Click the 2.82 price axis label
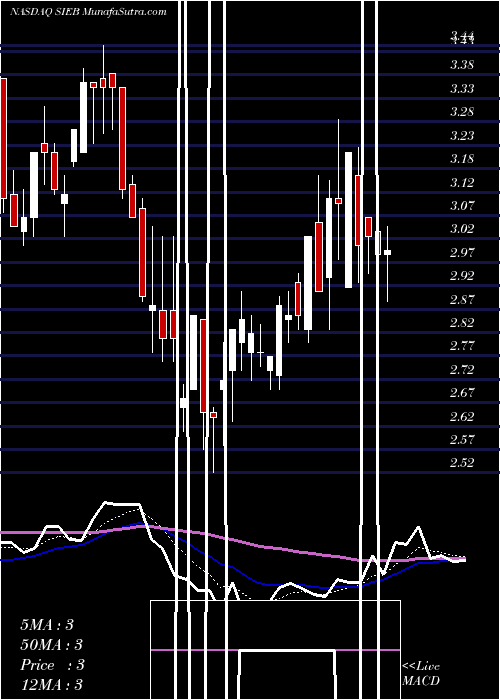Viewport: 500px width, 700px height. [462, 323]
